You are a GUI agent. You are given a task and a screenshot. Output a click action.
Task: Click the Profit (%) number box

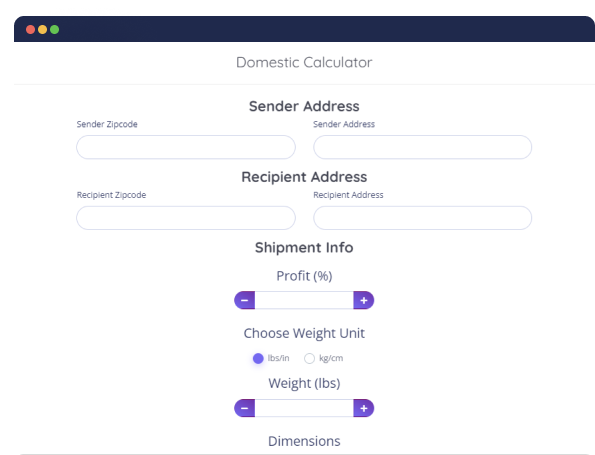(304, 301)
